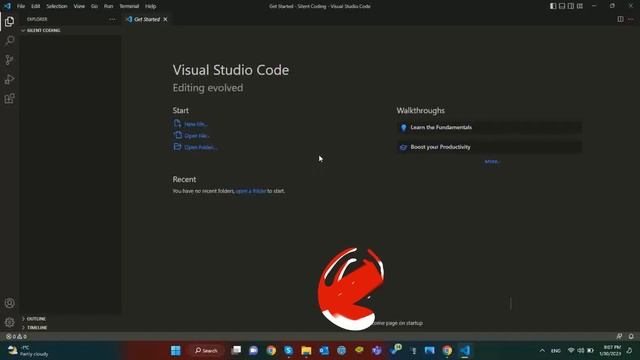
Task: Open the Selection menu
Action: [x=57, y=6]
